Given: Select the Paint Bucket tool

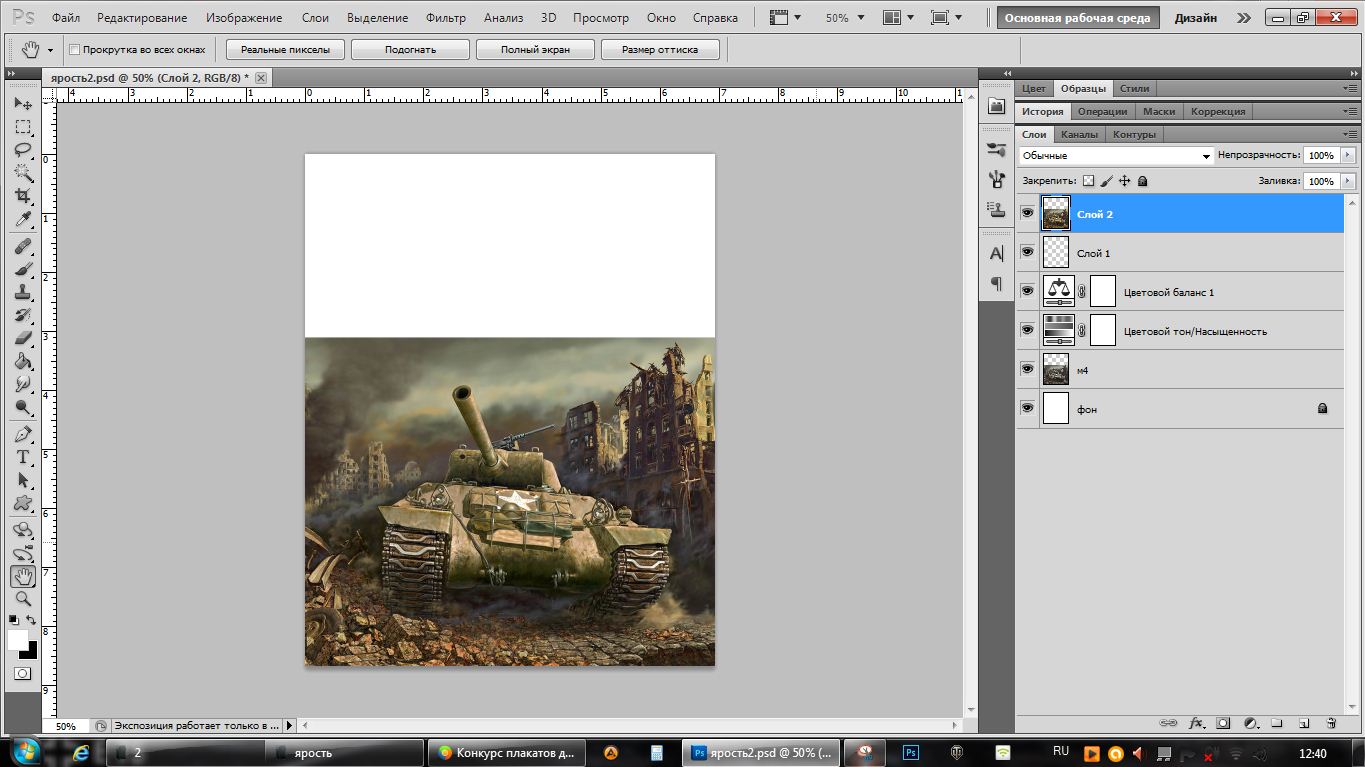Looking at the screenshot, I should coord(23,361).
